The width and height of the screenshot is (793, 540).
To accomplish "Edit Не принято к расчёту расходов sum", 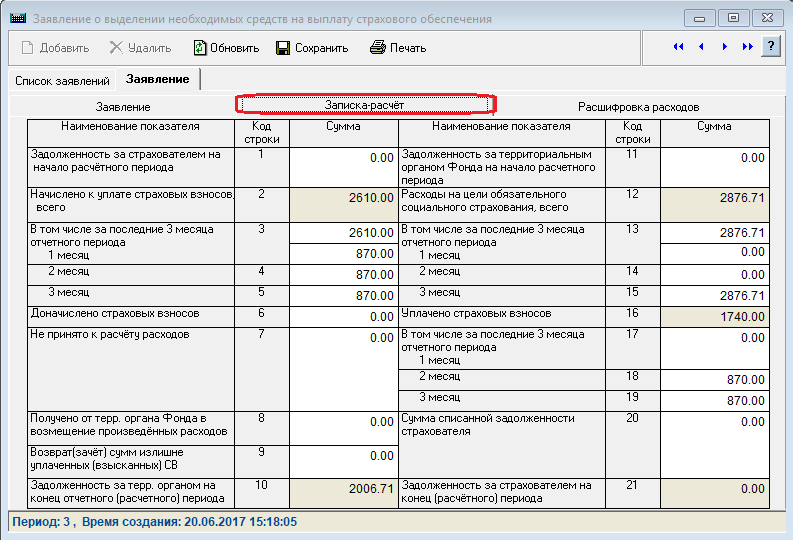I will click(344, 369).
